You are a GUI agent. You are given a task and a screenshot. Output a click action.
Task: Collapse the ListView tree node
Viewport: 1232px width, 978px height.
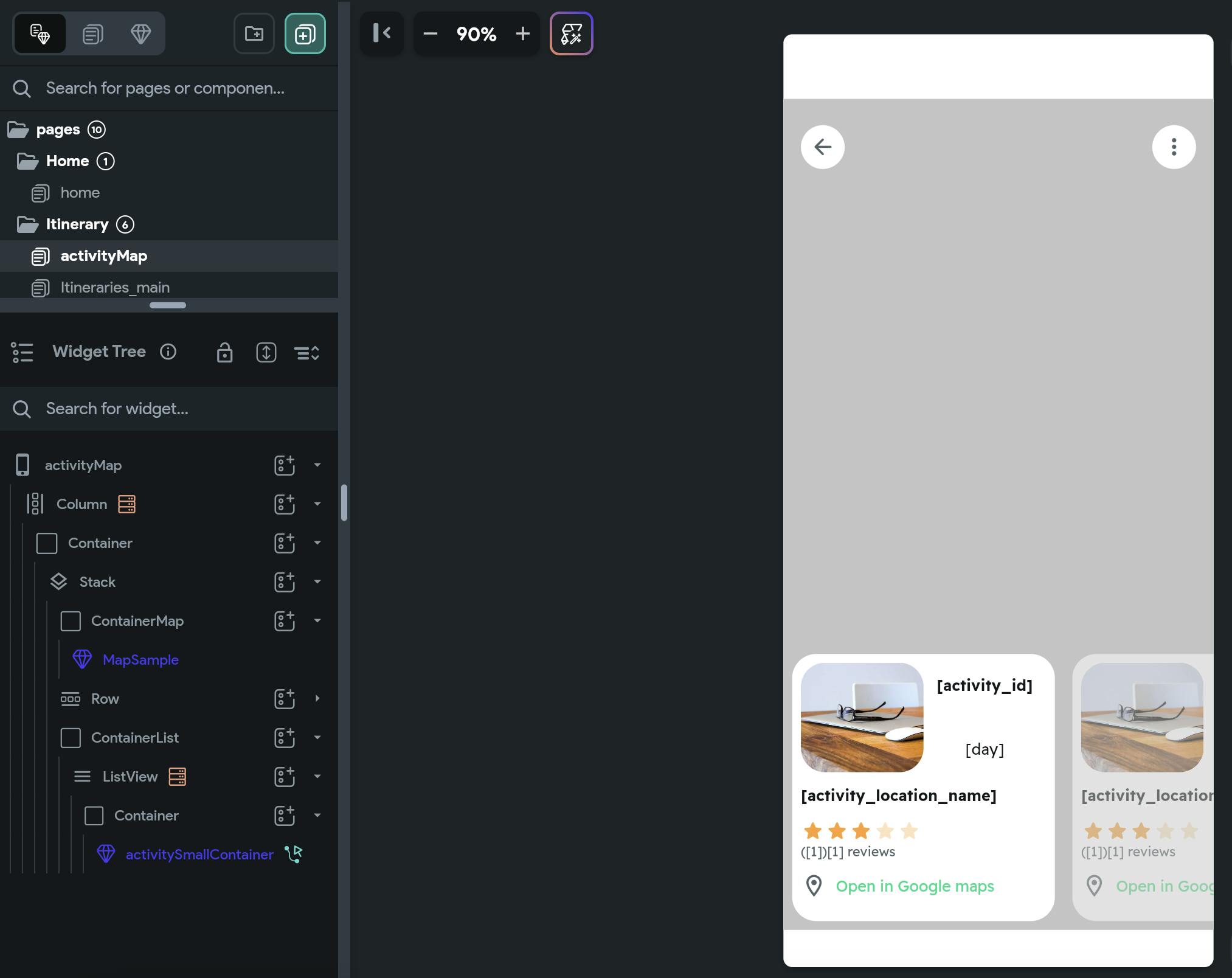point(317,776)
